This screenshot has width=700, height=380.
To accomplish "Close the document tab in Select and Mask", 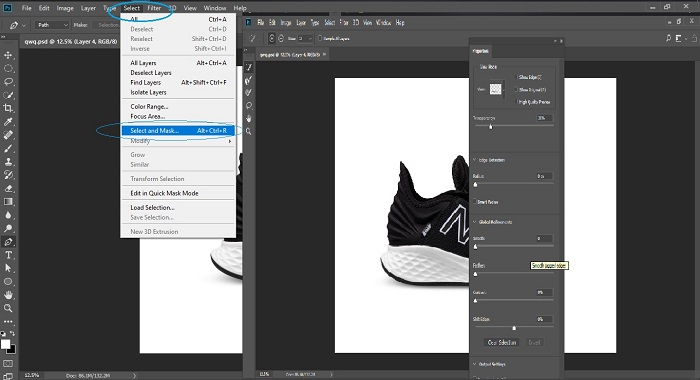I will [325, 54].
